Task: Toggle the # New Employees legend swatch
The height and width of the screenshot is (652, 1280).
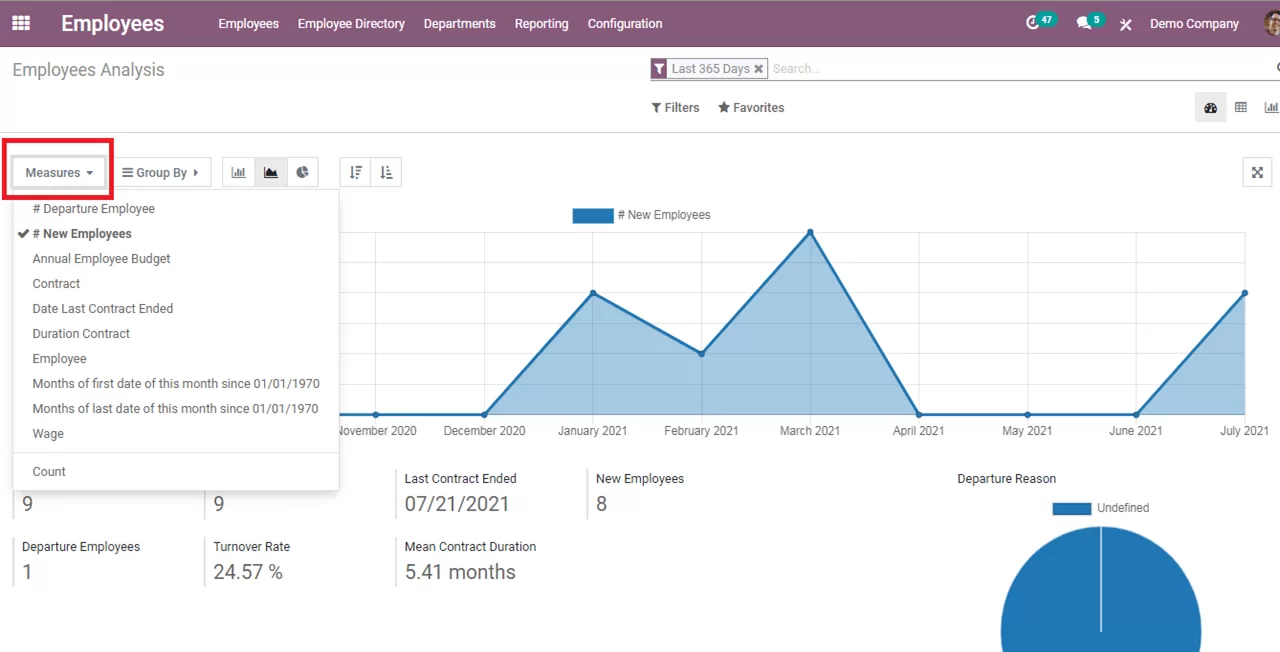Action: click(x=592, y=215)
